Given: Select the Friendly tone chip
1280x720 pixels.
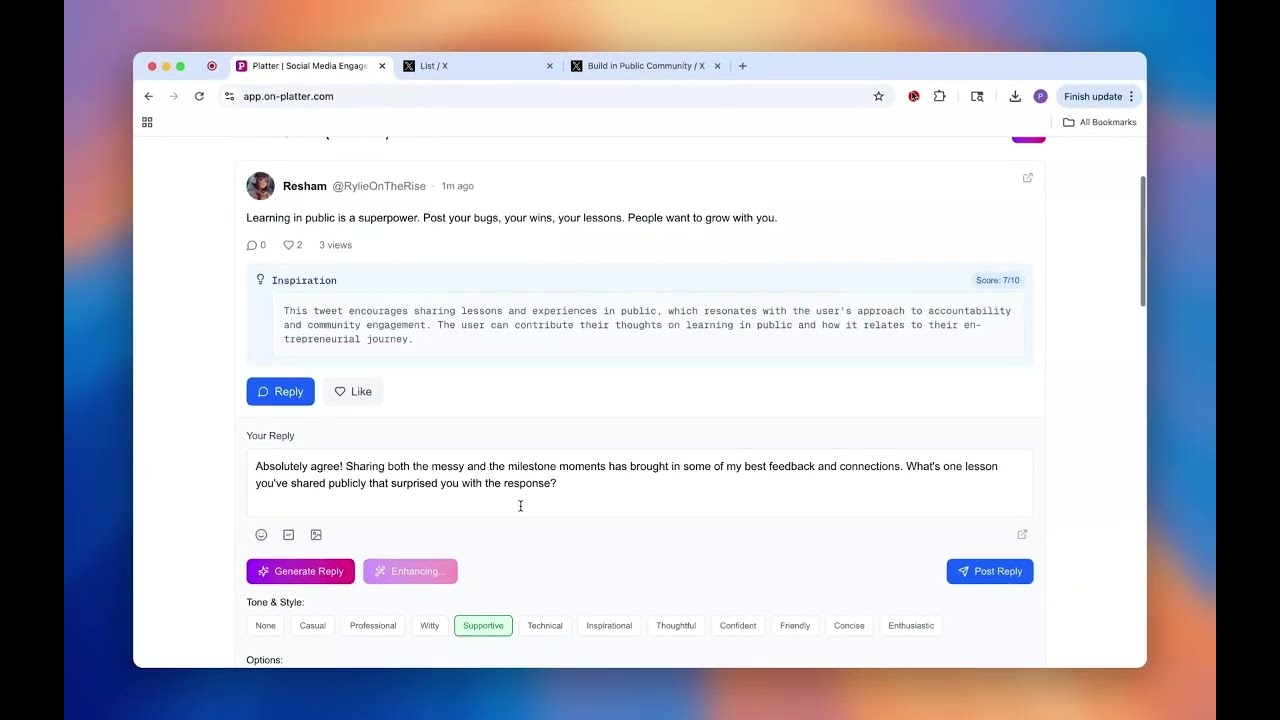Looking at the screenshot, I should 795,626.
